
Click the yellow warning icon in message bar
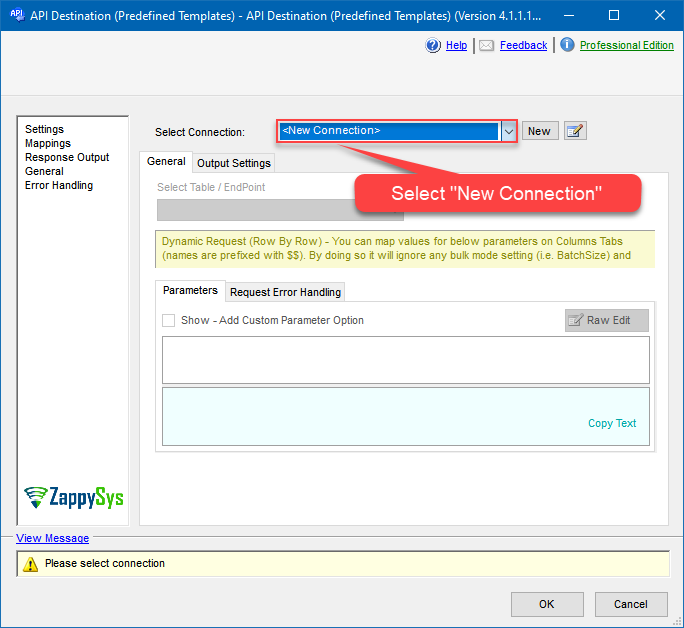pyautogui.click(x=30, y=564)
